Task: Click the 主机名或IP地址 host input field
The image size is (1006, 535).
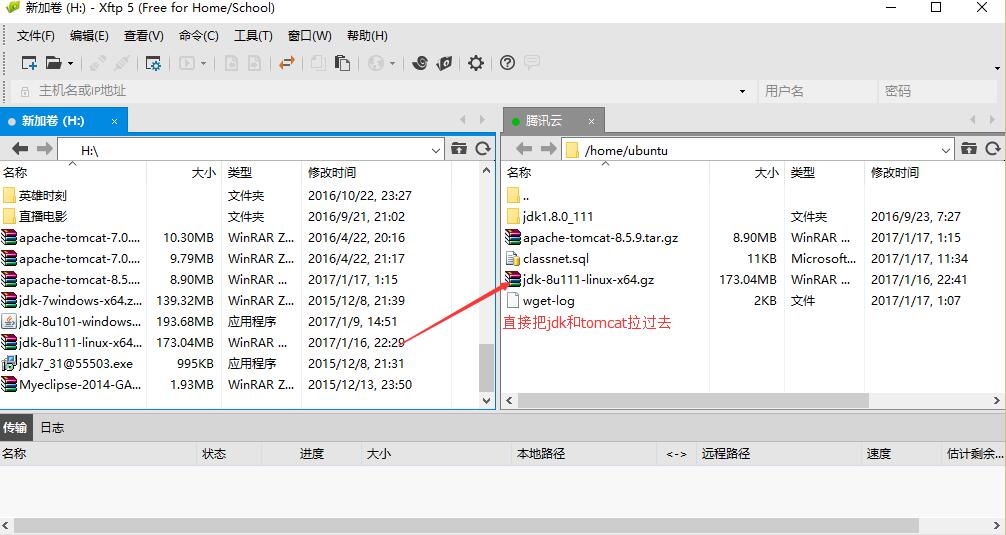Action: [x=385, y=91]
